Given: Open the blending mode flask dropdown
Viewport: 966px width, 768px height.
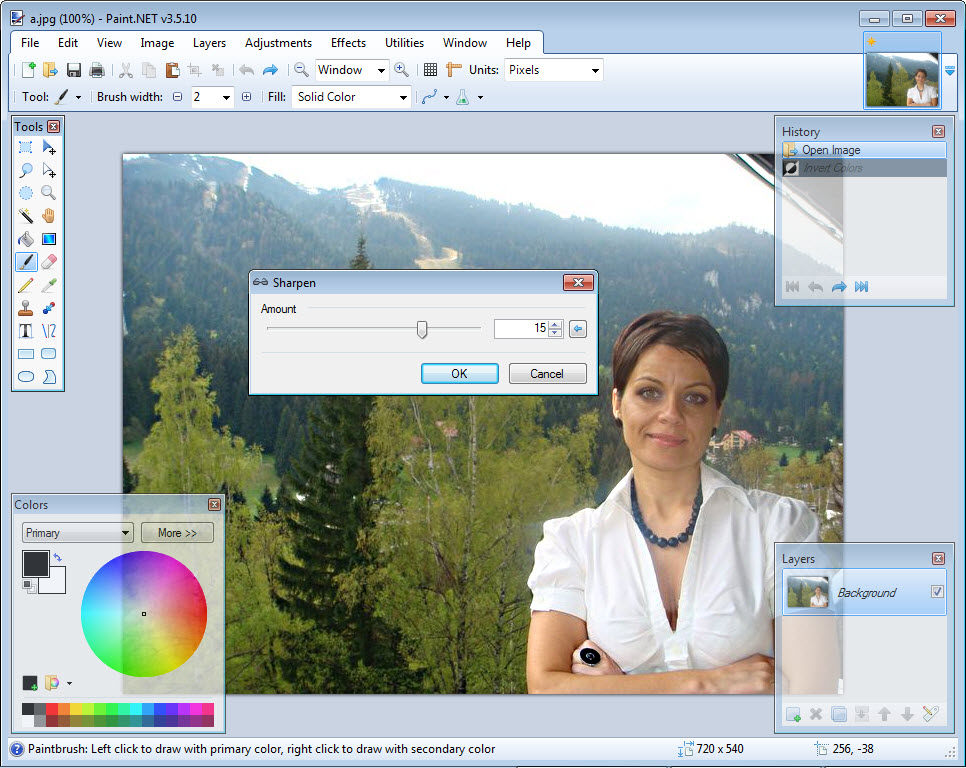Looking at the screenshot, I should (481, 97).
